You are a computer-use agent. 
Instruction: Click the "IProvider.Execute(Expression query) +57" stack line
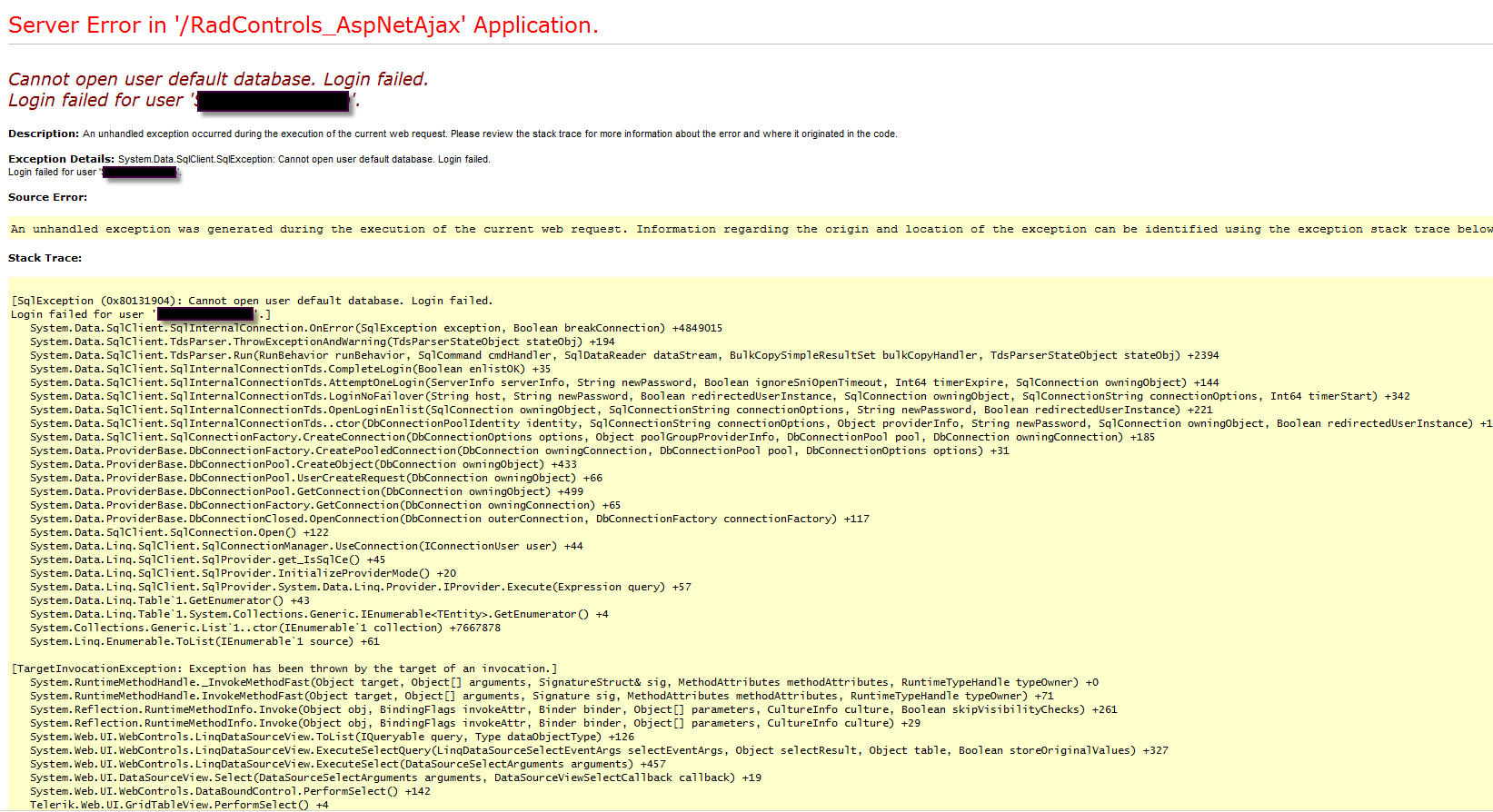point(361,587)
